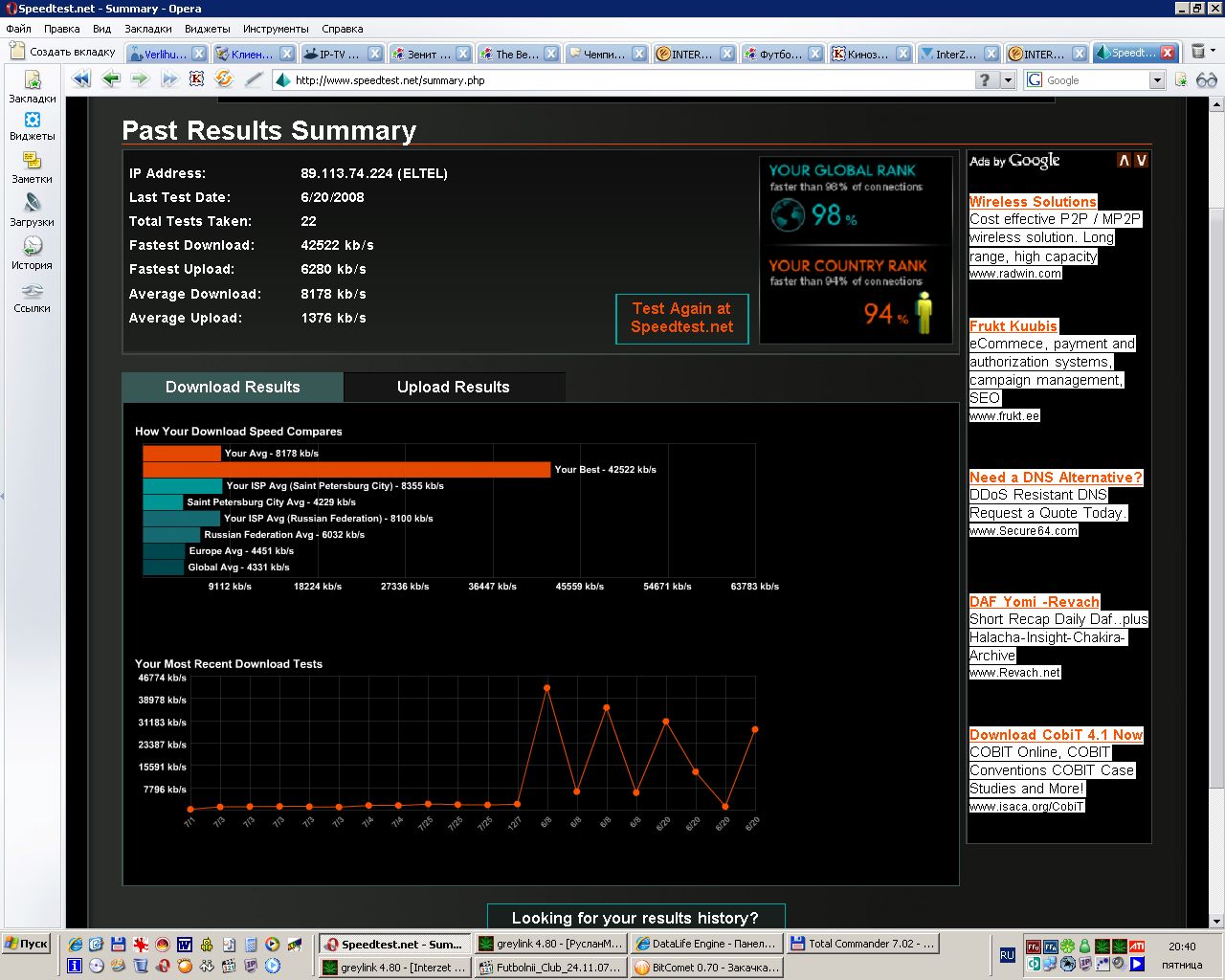This screenshot has width=1225, height=980.
Task: Open DataLife Engine window from the taskbar
Action: [706, 944]
